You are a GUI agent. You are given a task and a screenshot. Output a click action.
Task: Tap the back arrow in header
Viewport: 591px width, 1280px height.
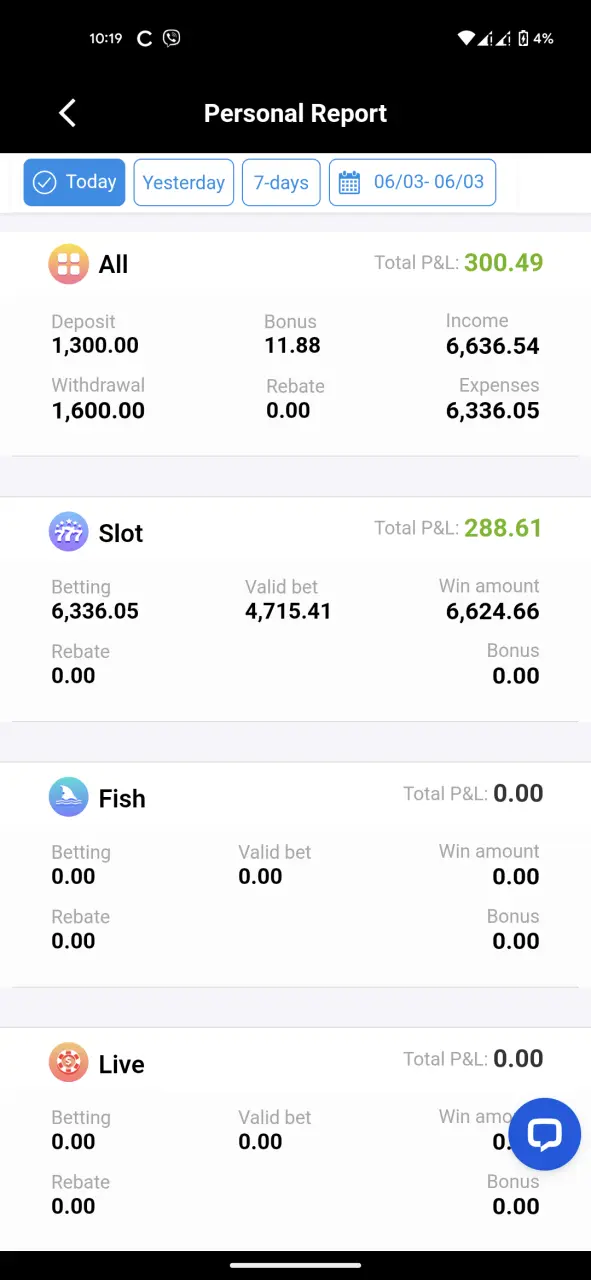67,113
